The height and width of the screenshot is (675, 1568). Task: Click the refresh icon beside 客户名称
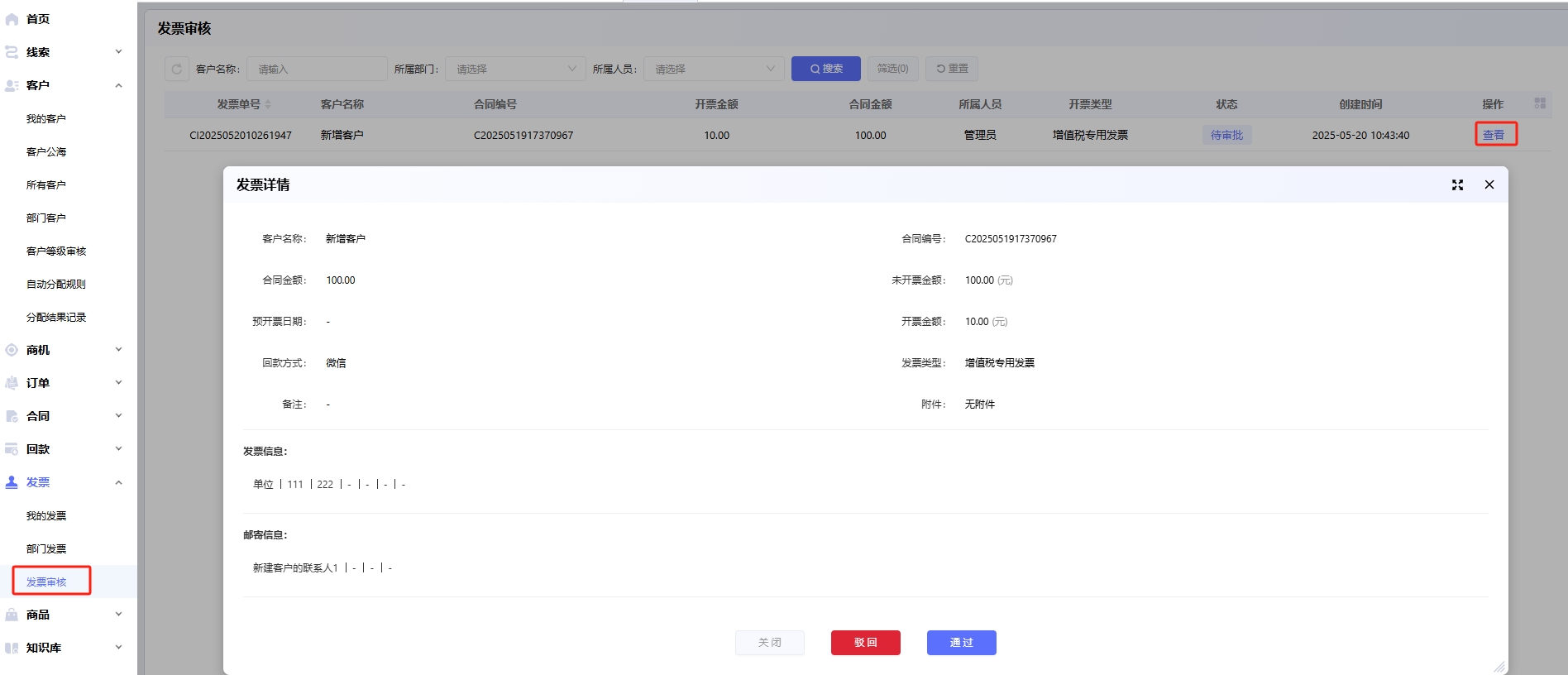pos(176,69)
